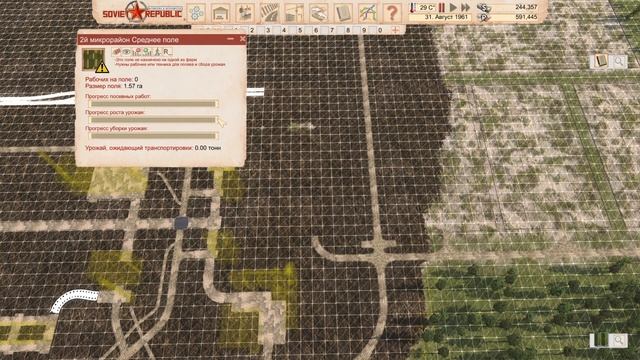
Task: Click the harvest progress bar
Action: tap(153, 136)
